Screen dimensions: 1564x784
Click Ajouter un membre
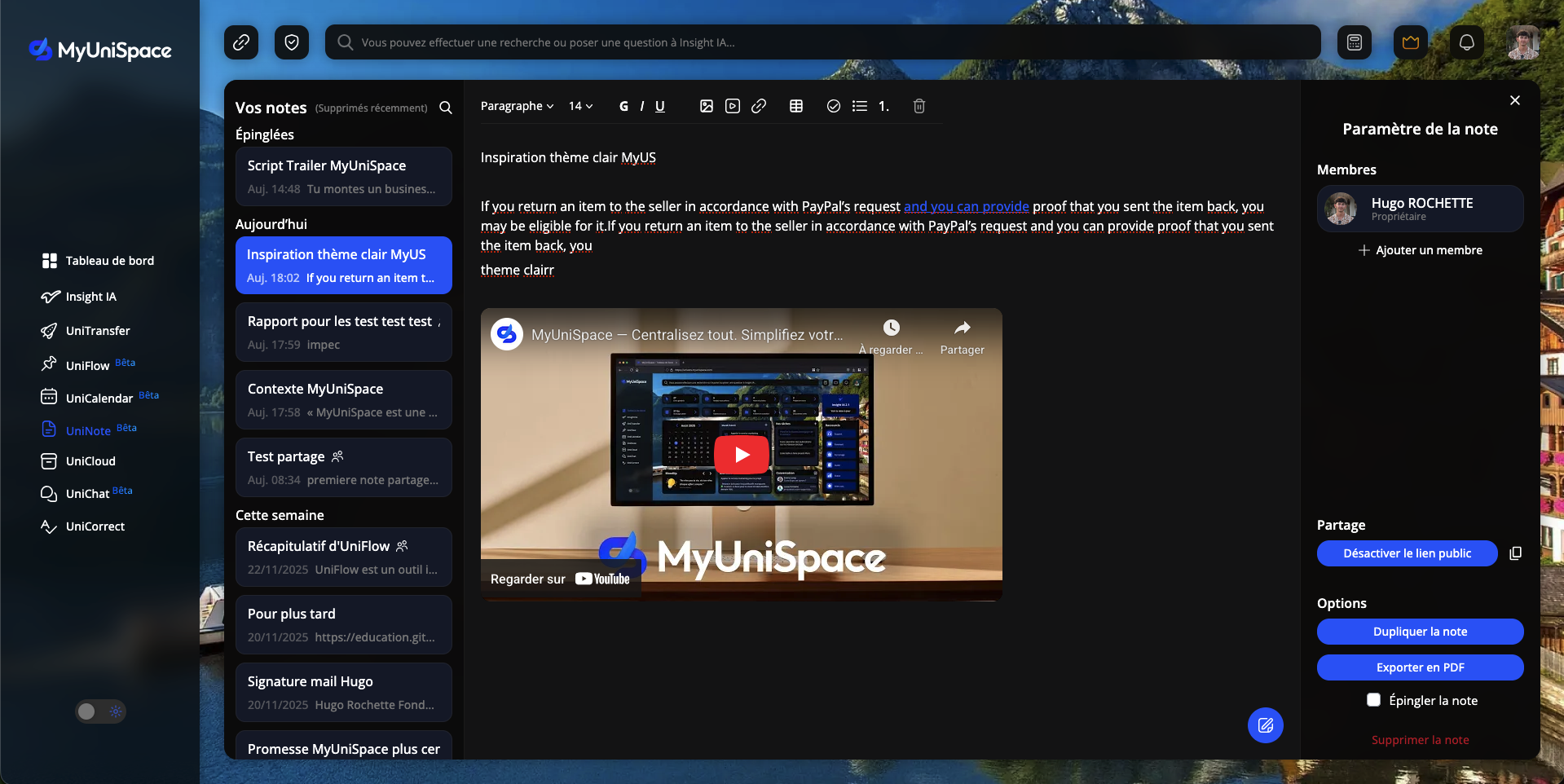click(x=1420, y=250)
